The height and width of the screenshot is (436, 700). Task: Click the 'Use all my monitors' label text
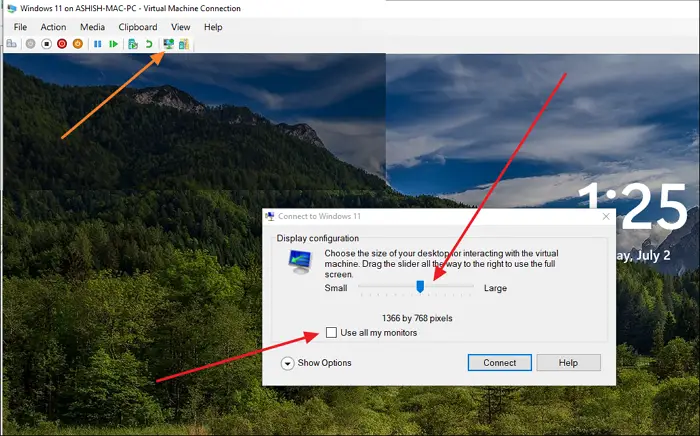(x=379, y=332)
